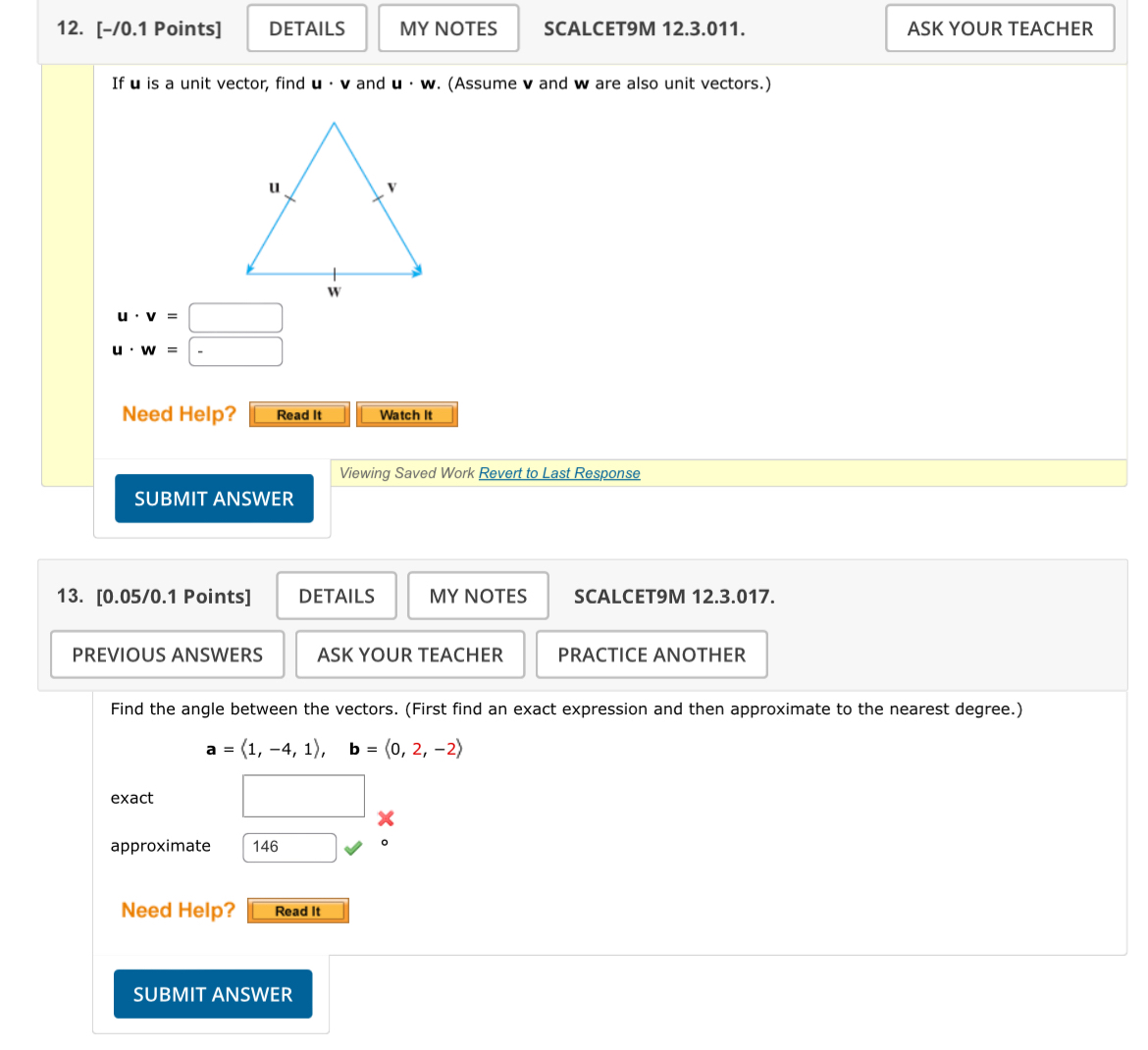Click Need Help? text in question 12
This screenshot has width=1148, height=1050.
(180, 414)
